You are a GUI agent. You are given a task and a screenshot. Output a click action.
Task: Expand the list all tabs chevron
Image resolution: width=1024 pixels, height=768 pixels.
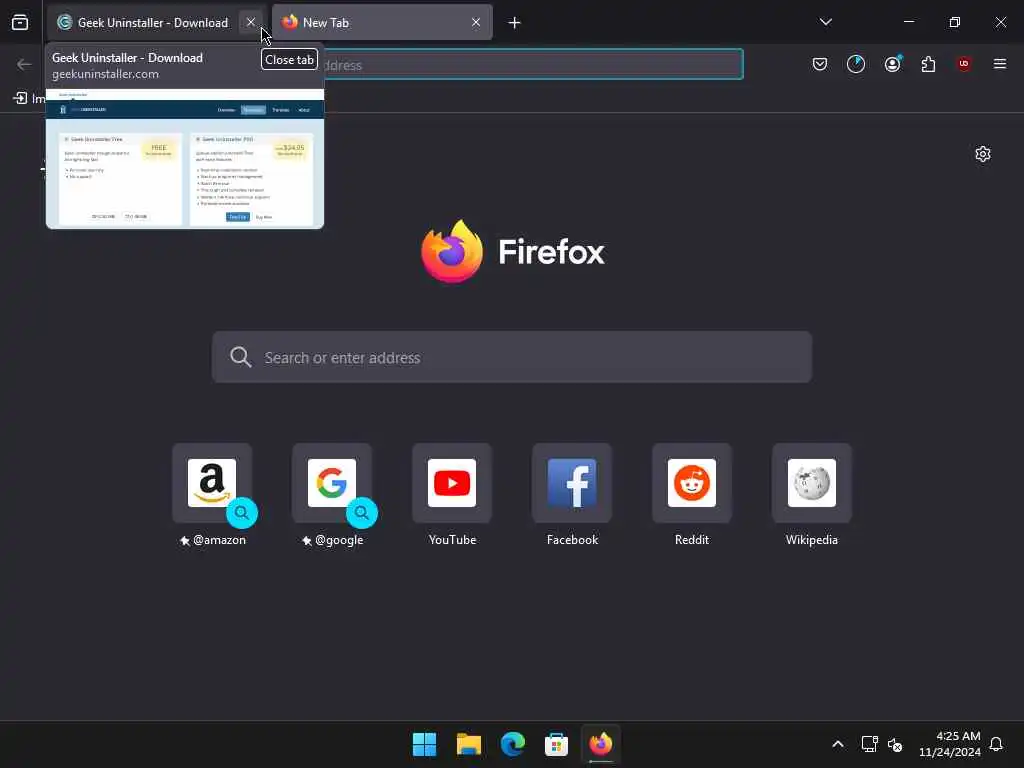point(825,22)
